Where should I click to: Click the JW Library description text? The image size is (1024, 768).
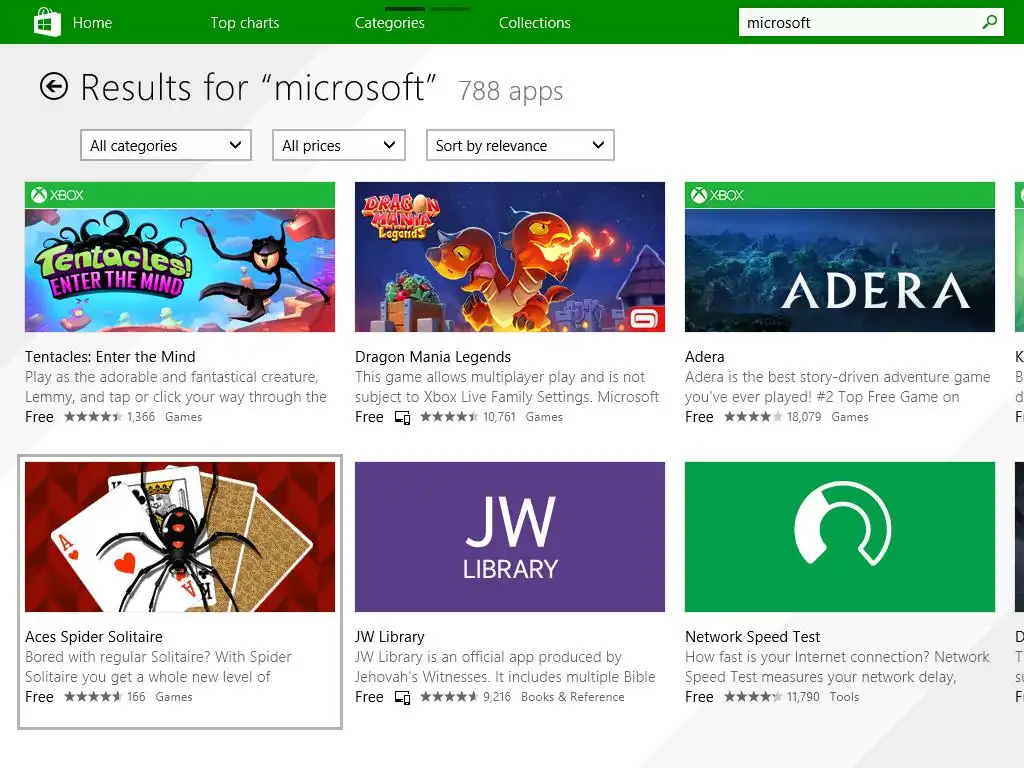pos(505,667)
